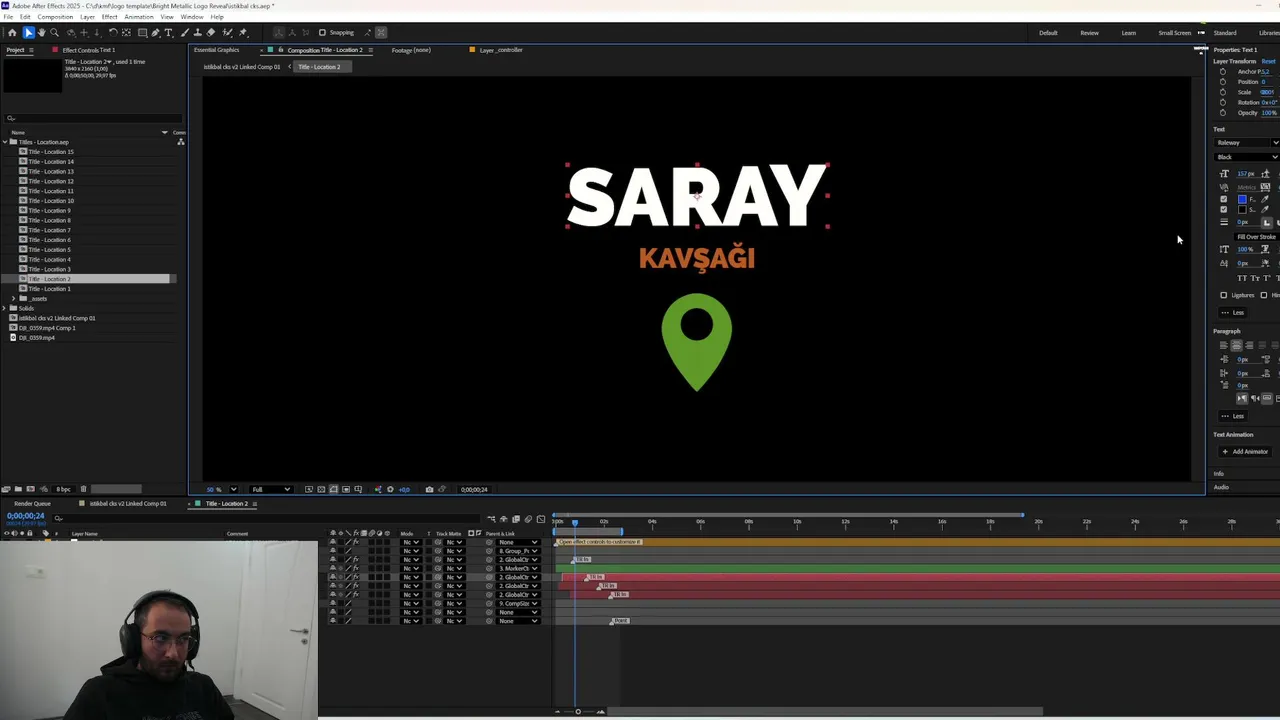1280x720 pixels.
Task: Select the Rotation tool
Action: 113,32
